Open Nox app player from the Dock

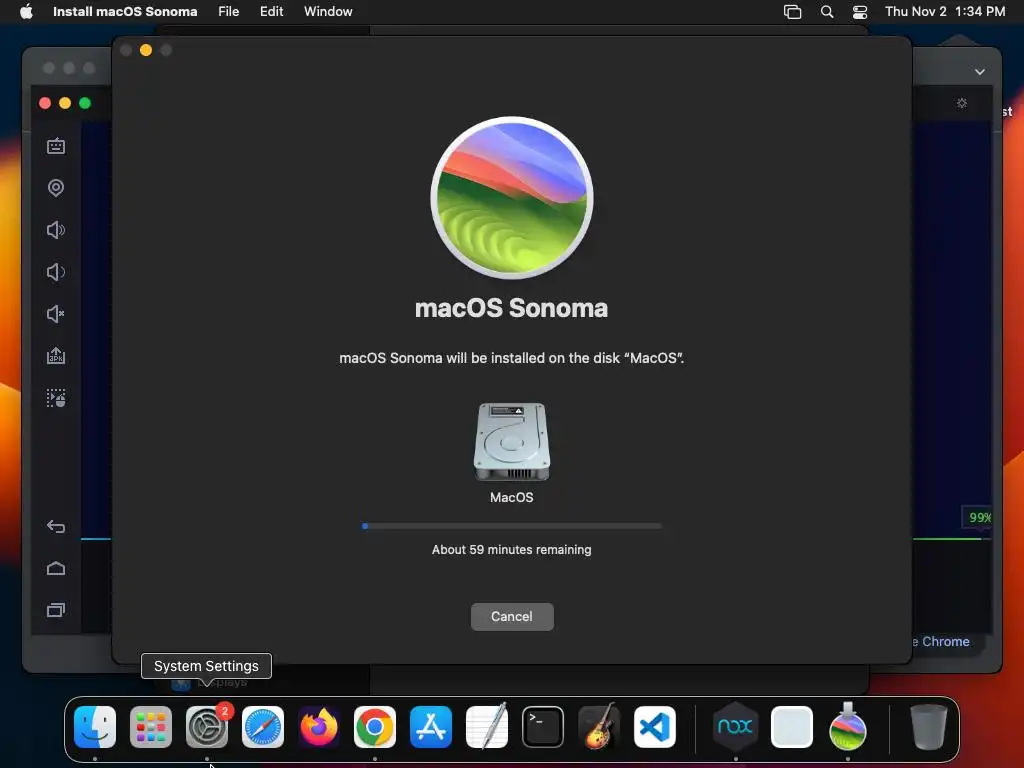735,726
